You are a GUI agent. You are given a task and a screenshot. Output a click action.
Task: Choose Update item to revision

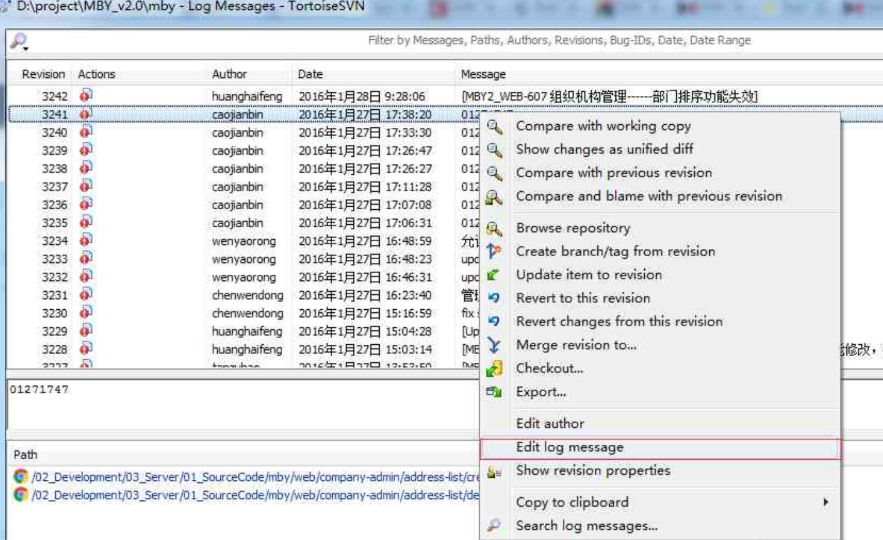pyautogui.click(x=589, y=274)
